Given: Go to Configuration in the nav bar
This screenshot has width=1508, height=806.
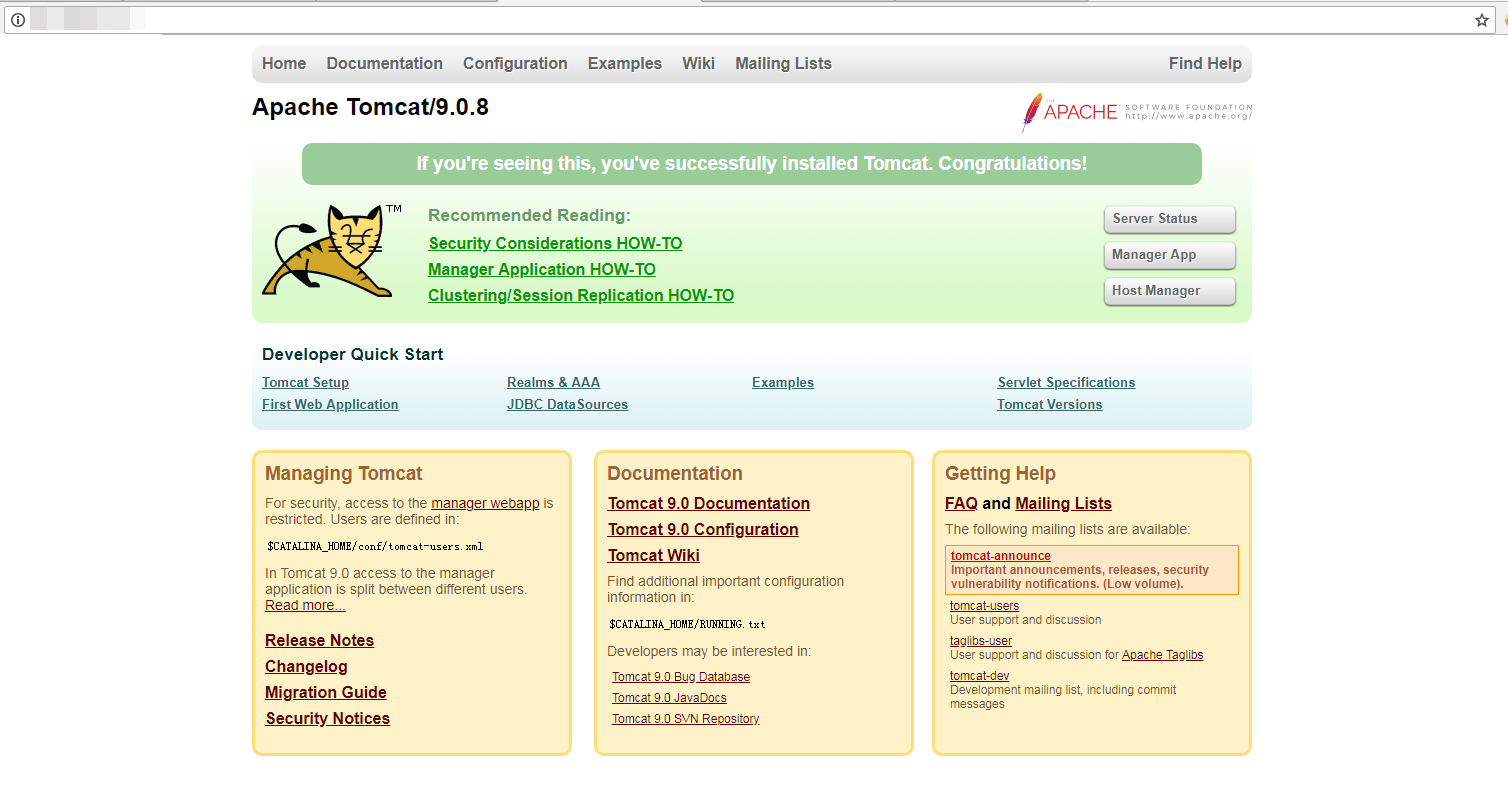Looking at the screenshot, I should (x=515, y=64).
